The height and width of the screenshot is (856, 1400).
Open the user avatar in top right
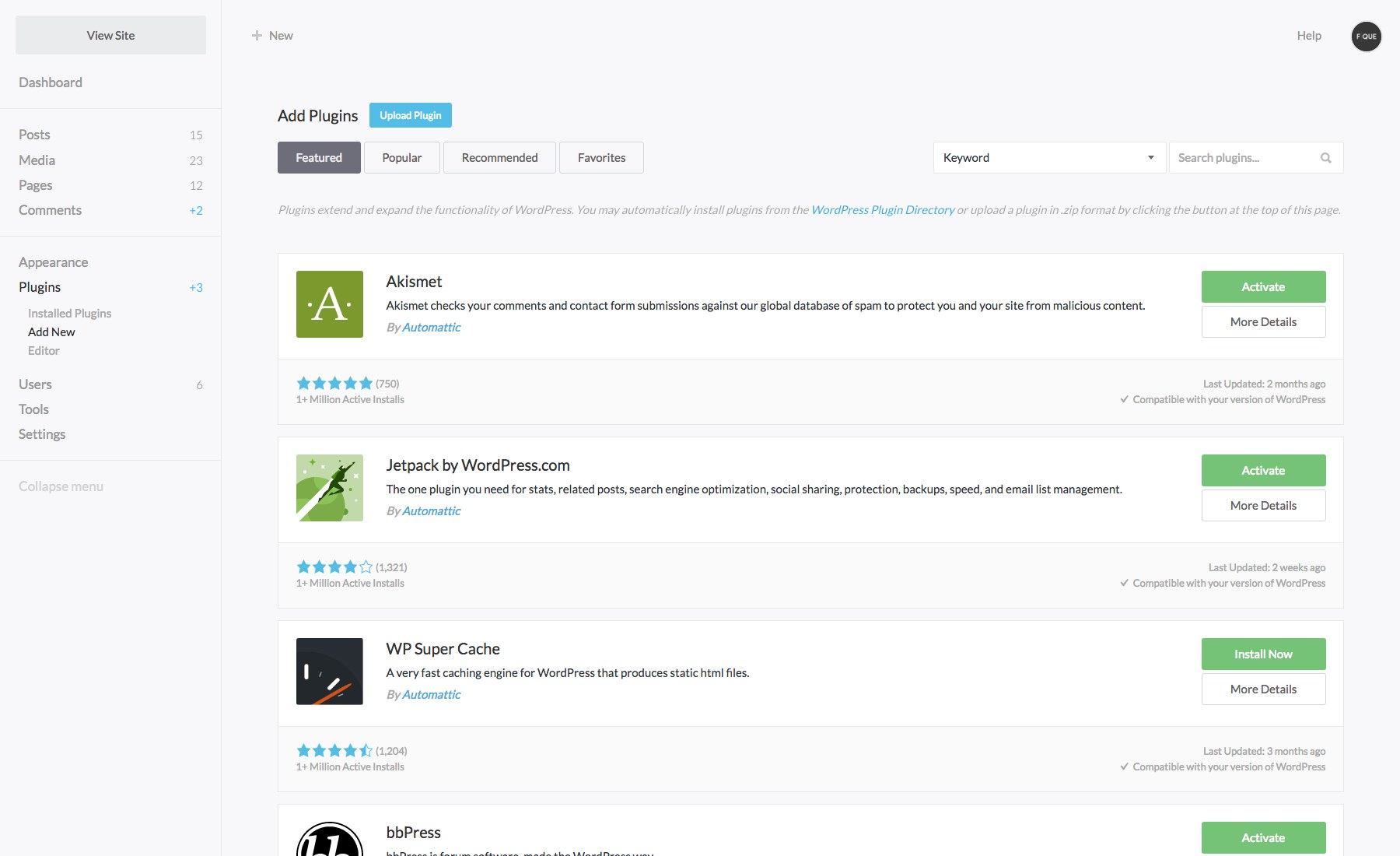point(1366,36)
